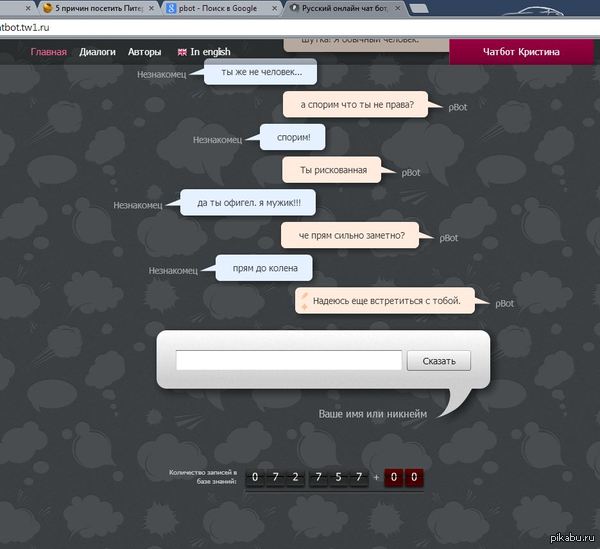Close the '5 причин посетить Питер' tab
This screenshot has height=549, width=600.
point(152,7)
